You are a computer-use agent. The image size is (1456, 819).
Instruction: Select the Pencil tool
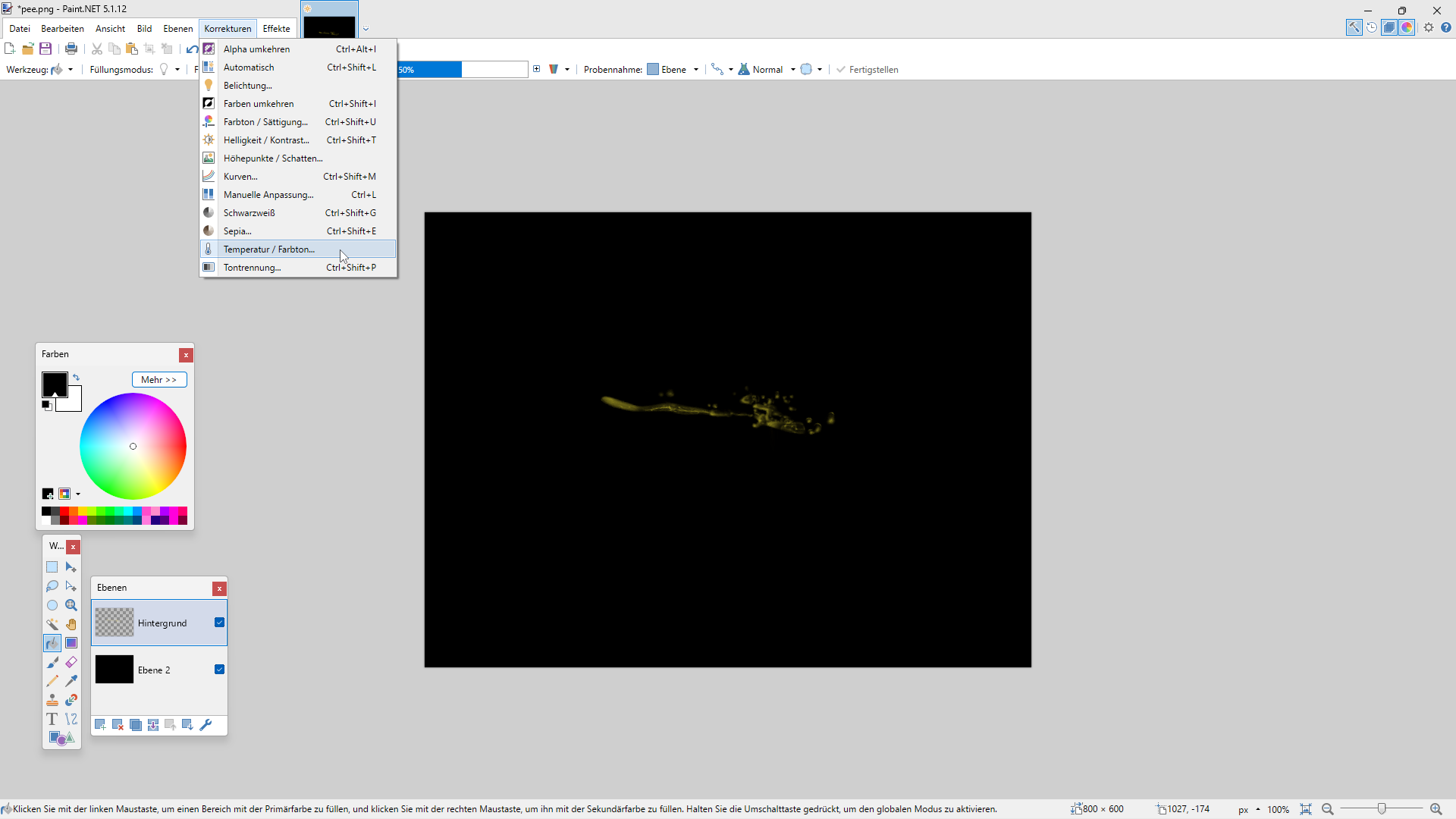click(x=52, y=681)
